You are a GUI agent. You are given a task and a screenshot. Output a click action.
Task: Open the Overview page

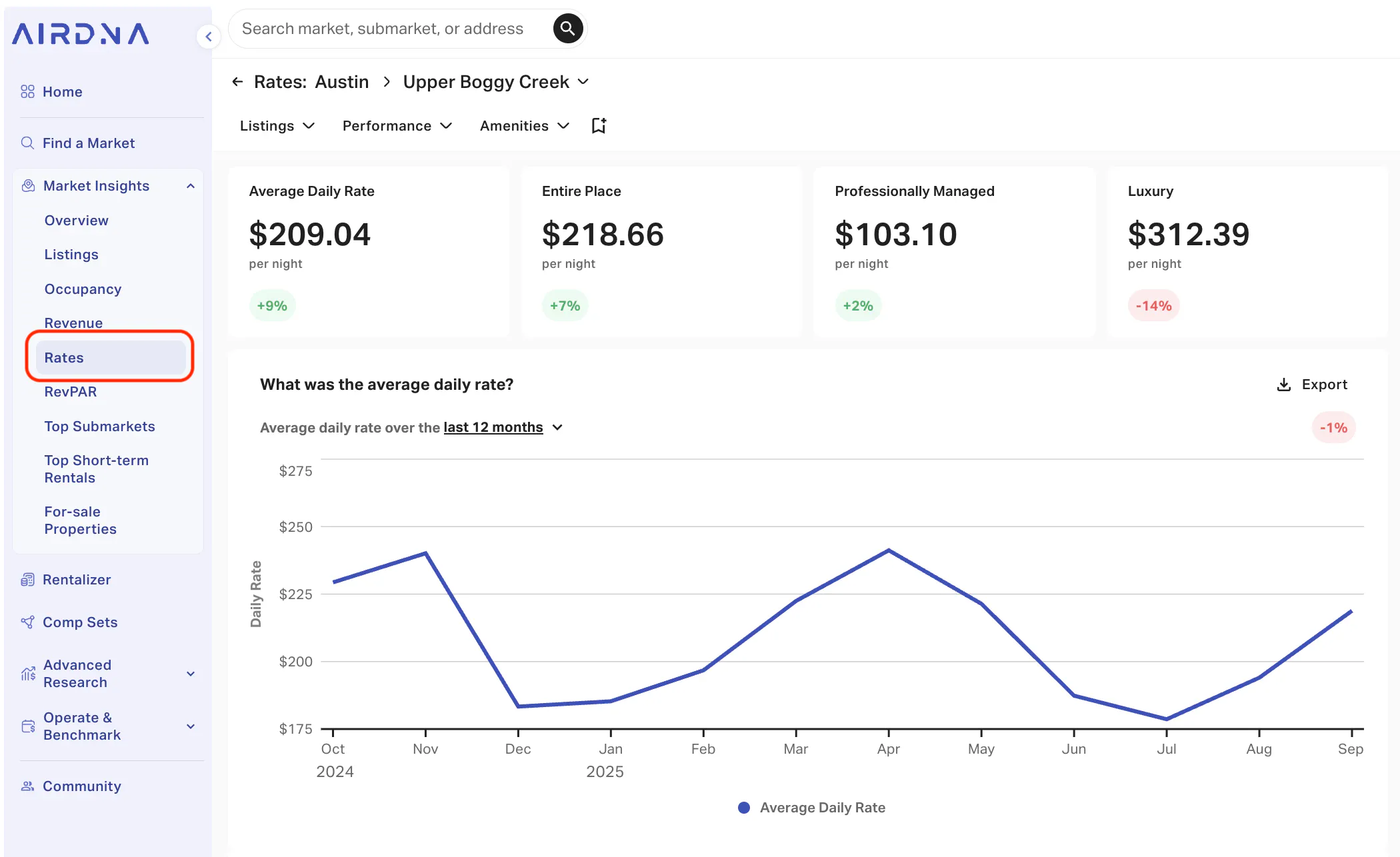[x=76, y=221]
